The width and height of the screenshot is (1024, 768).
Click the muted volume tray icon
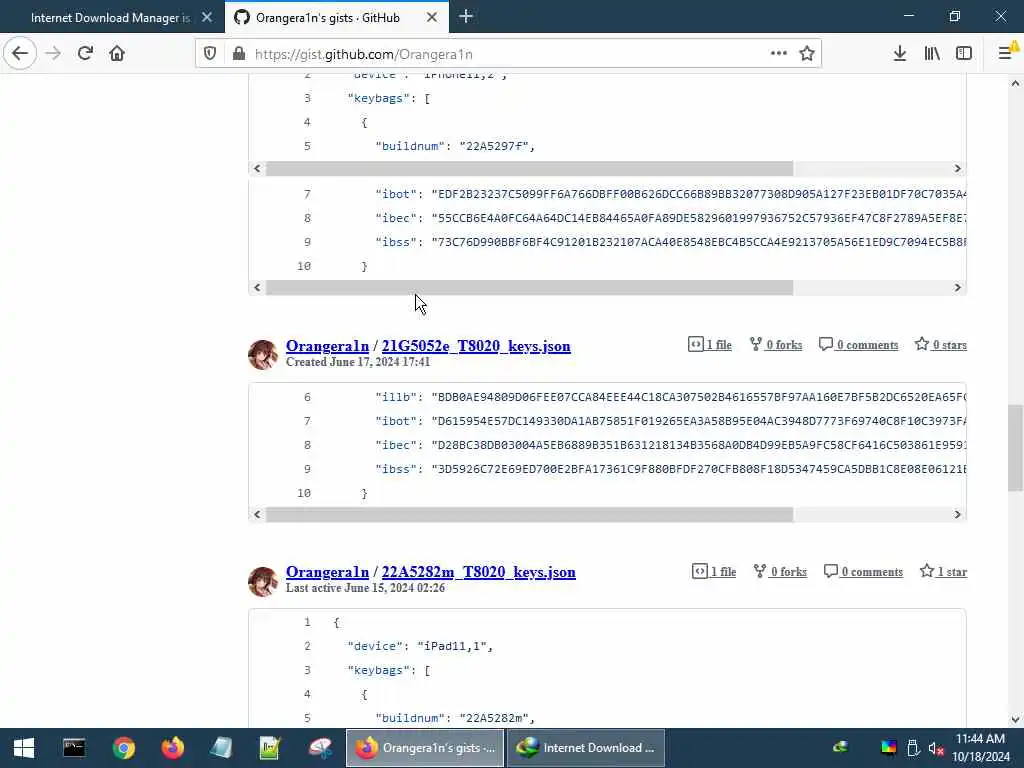[936, 748]
